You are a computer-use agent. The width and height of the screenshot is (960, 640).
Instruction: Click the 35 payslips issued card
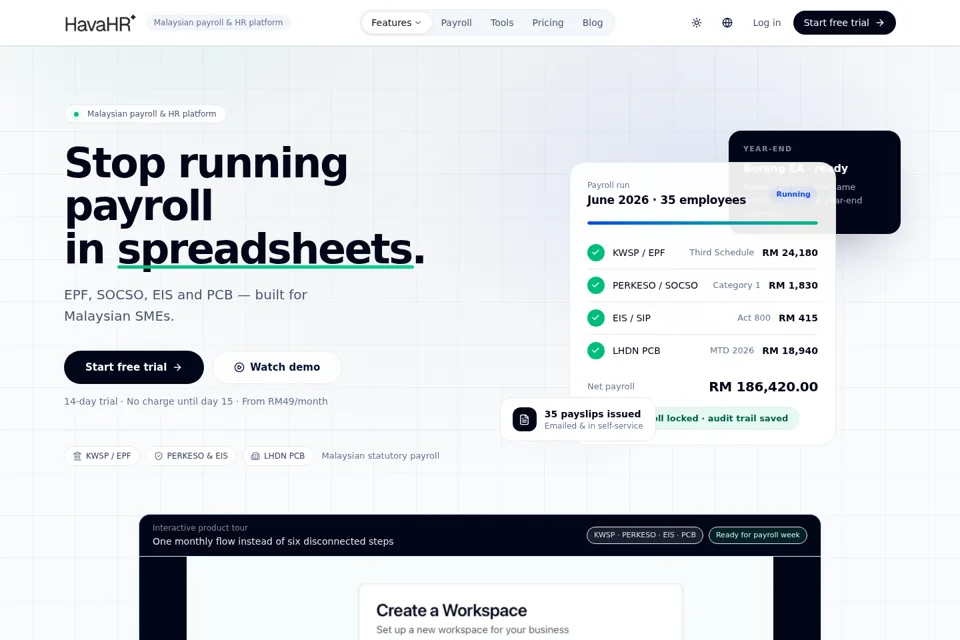click(578, 420)
